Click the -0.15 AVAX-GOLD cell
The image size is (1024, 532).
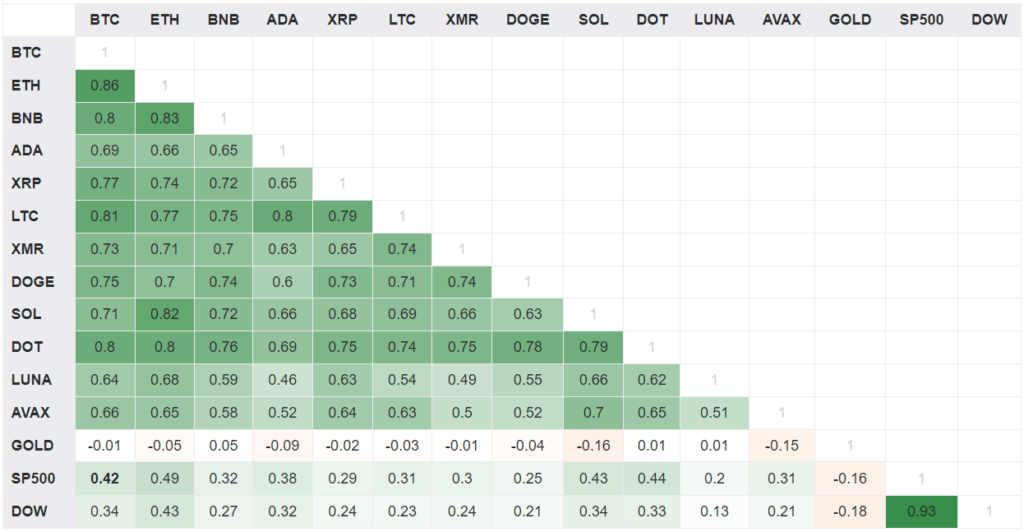tap(781, 445)
